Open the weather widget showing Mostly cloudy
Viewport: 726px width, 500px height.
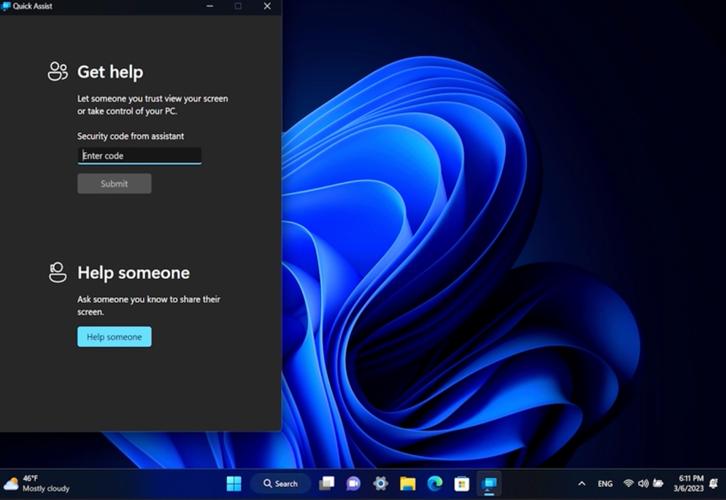pyautogui.click(x=36, y=483)
